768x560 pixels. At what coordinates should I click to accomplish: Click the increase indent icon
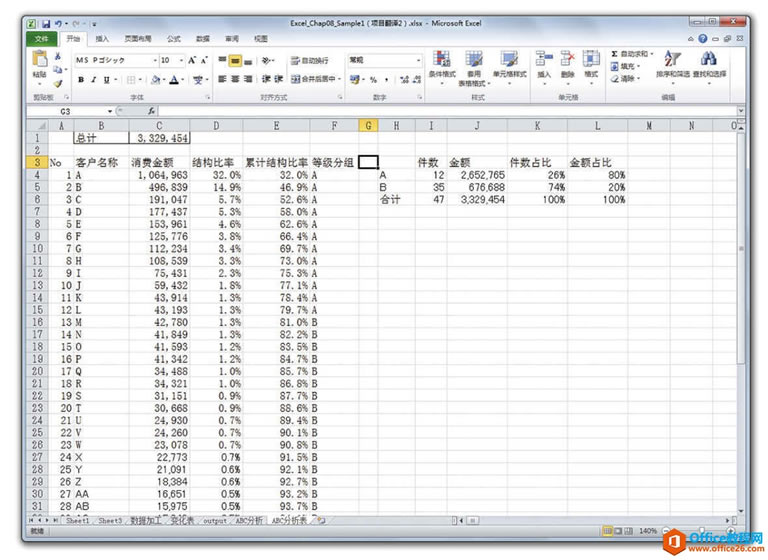[278, 79]
